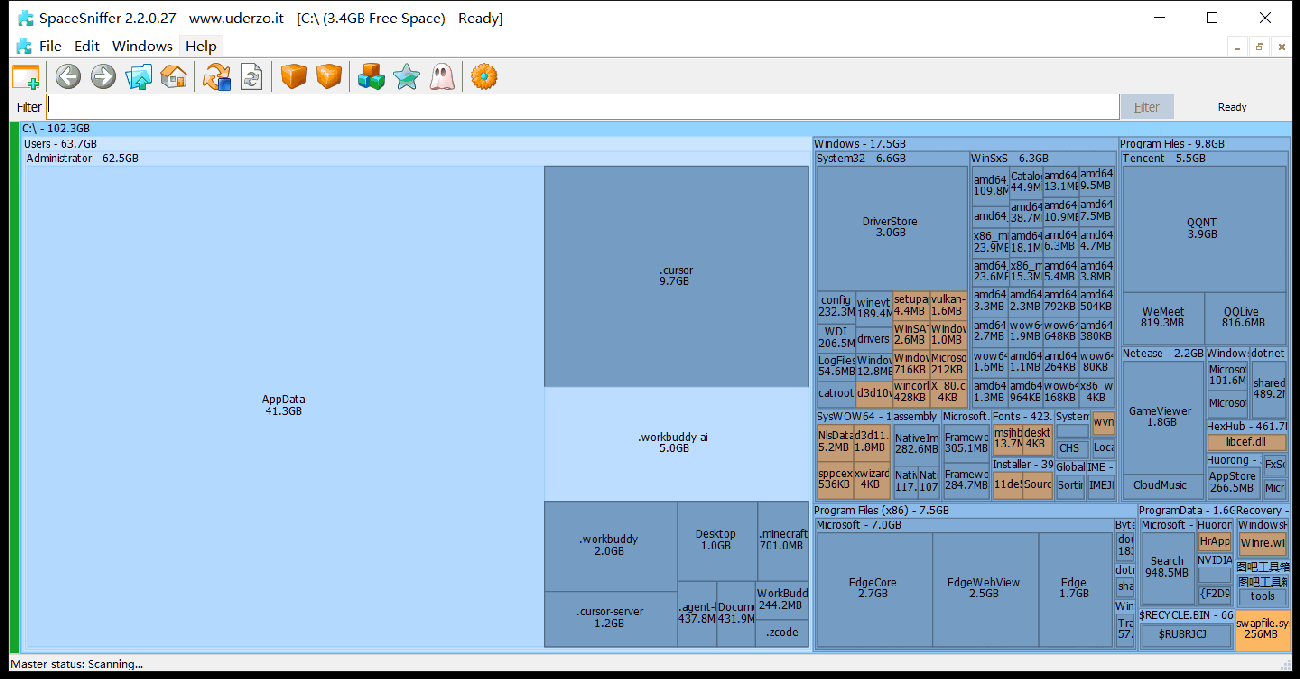The image size is (1300, 679).
Task: Focus the Filter text input field
Action: pyautogui.click(x=582, y=107)
